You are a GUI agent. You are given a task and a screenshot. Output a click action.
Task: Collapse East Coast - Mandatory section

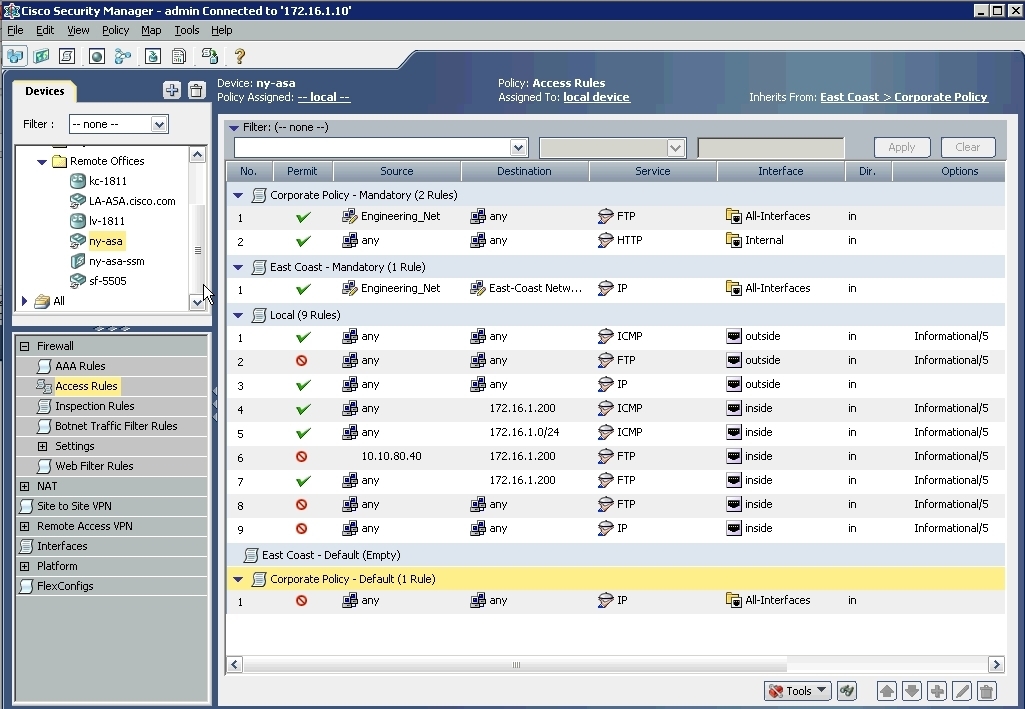[x=238, y=267]
